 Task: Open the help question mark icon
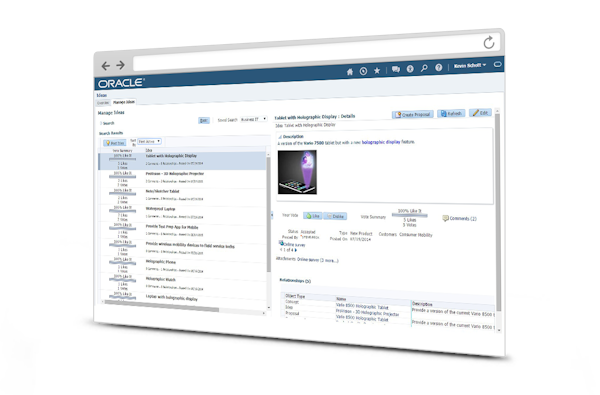(x=439, y=67)
